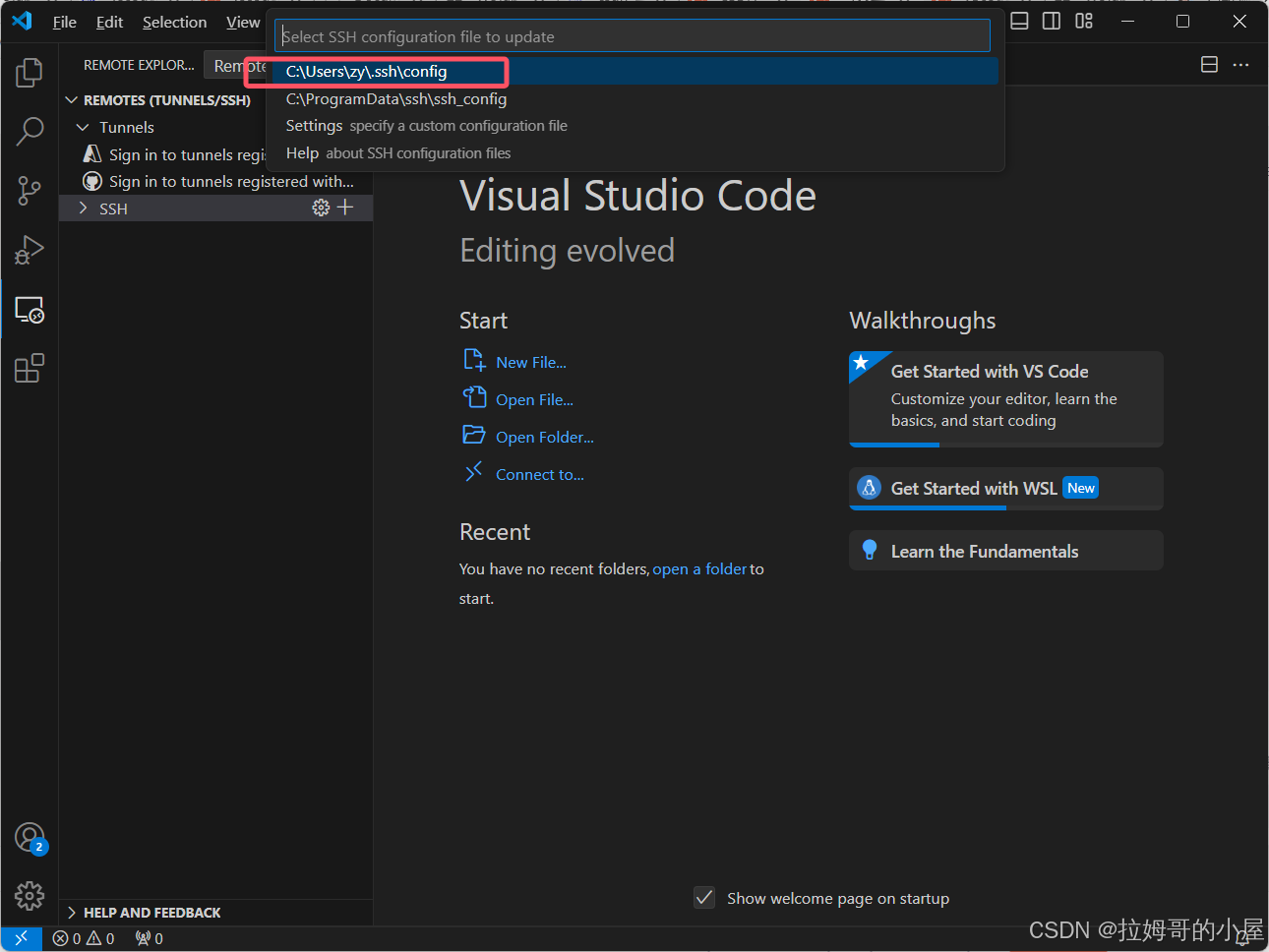The width and height of the screenshot is (1269, 952).
Task: Open errors and warnings status entry
Action: [x=84, y=938]
